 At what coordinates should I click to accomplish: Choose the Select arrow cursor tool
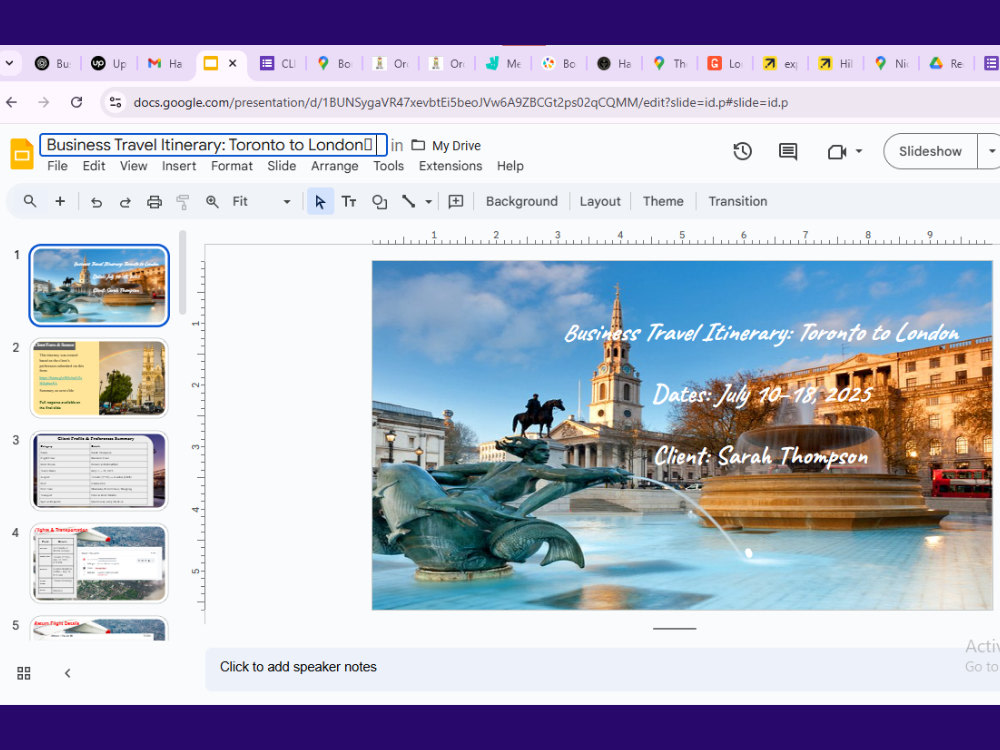(x=320, y=202)
